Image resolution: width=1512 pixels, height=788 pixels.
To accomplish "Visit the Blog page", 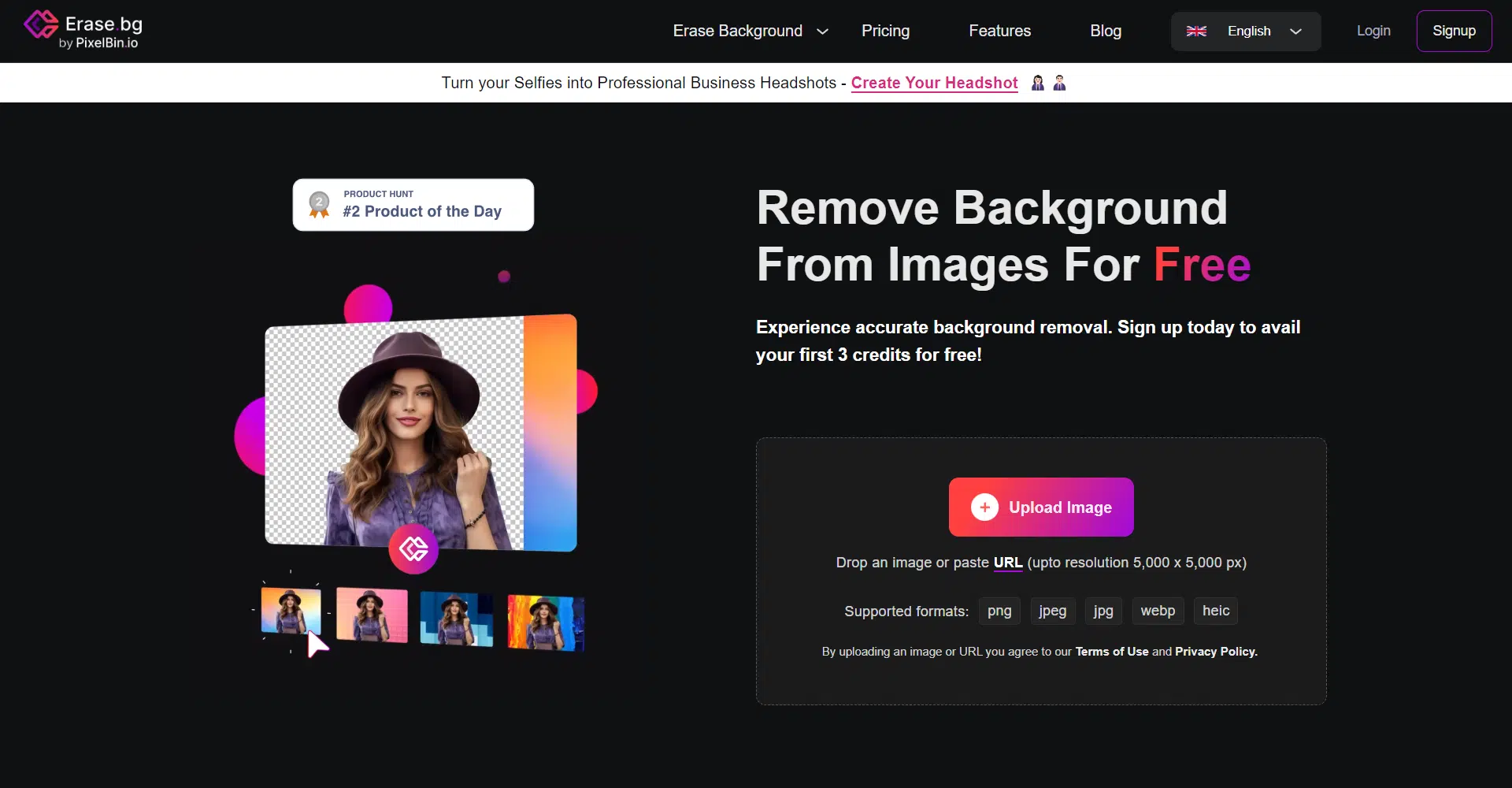I will 1105,31.
